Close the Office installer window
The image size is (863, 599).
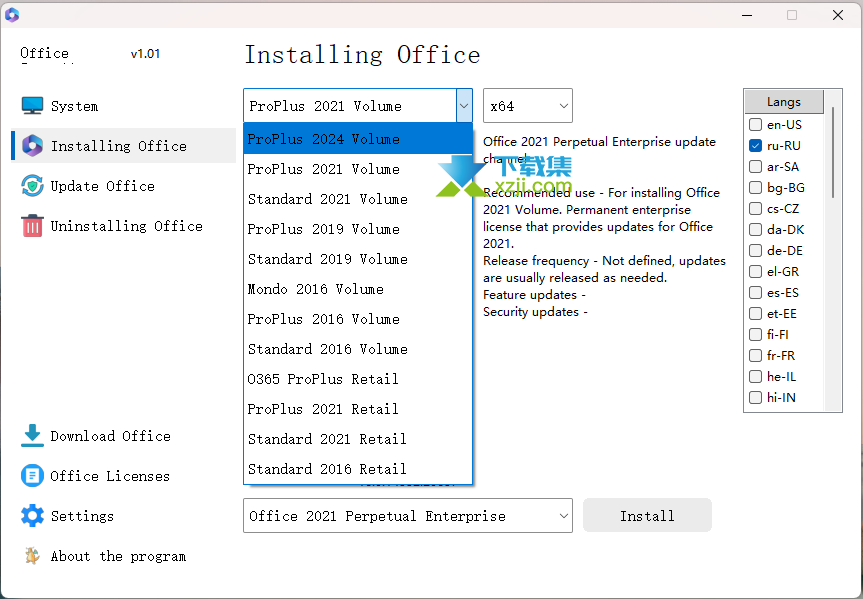(x=838, y=15)
